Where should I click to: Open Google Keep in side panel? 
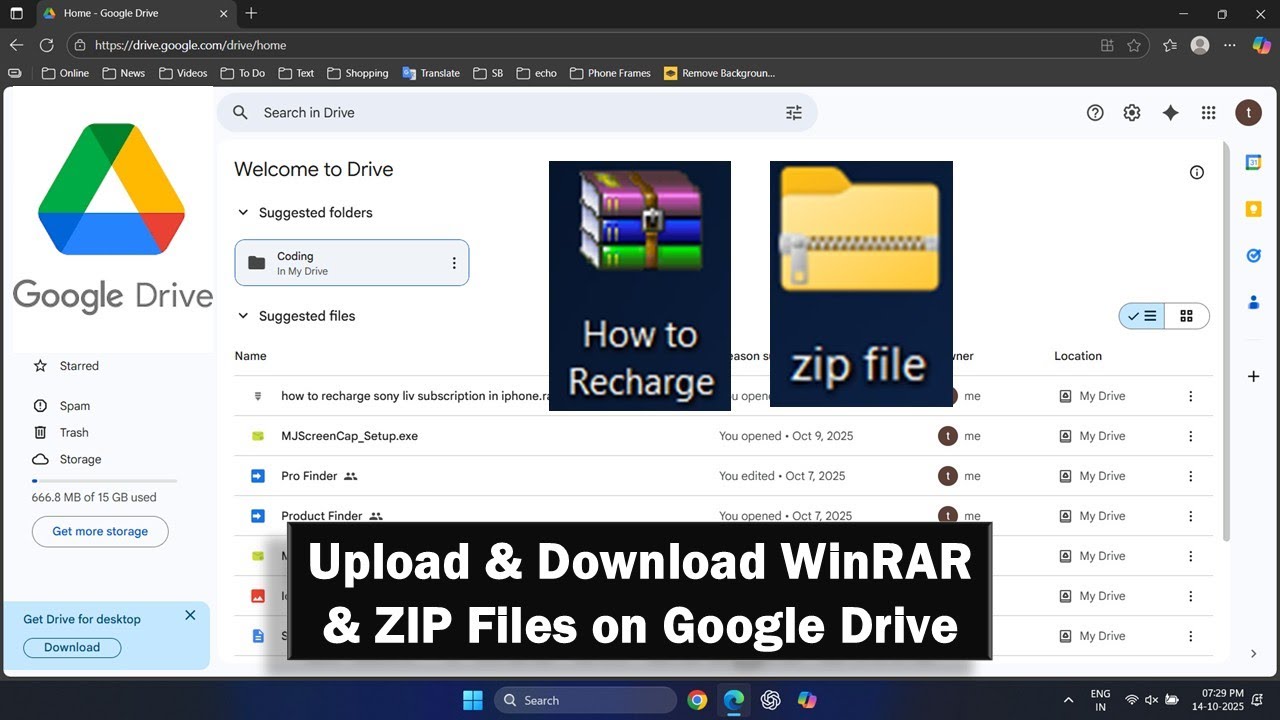(x=1253, y=209)
